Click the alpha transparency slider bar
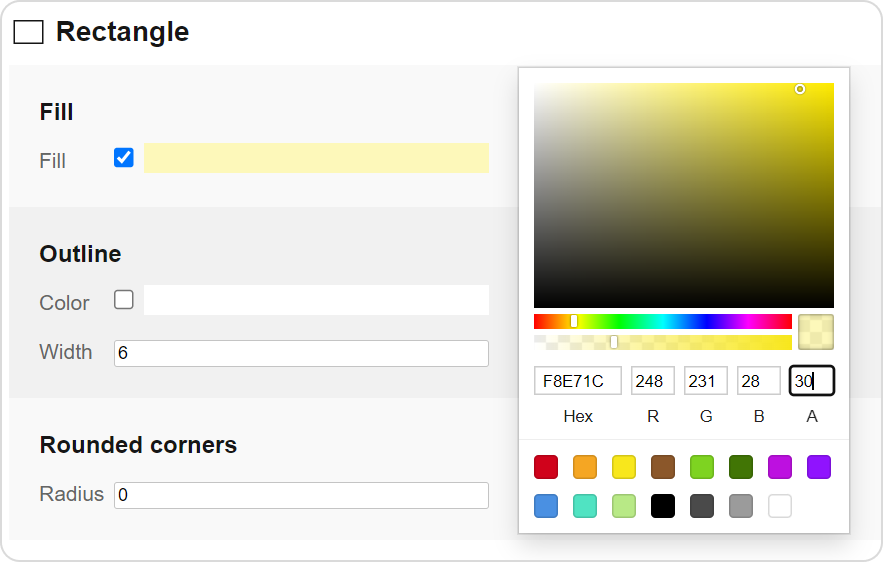Image resolution: width=883 pixels, height=562 pixels. [662, 342]
